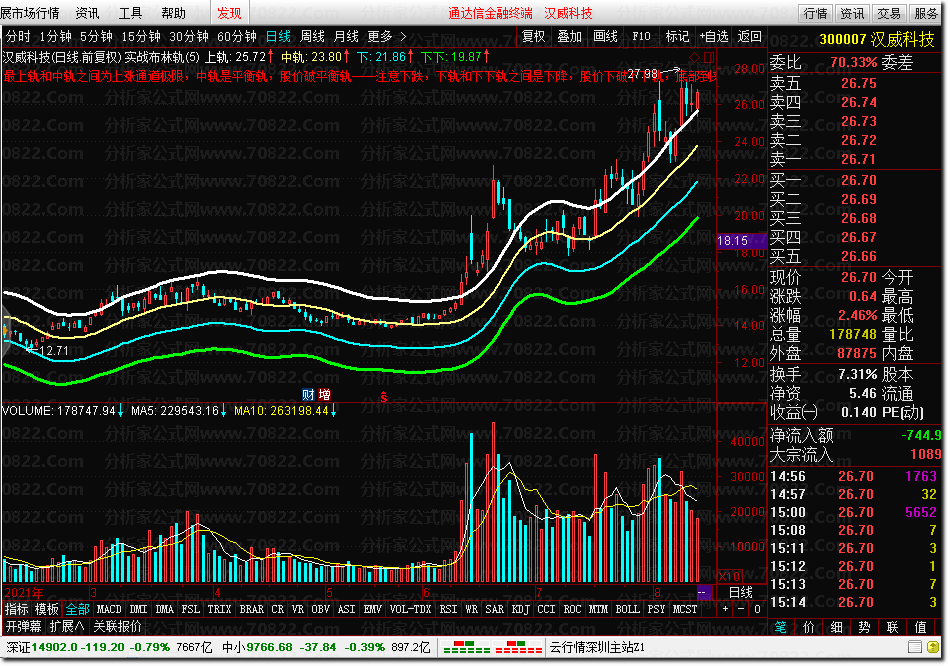This screenshot has height=666, width=950.
Task: Click the 行情 button at top right
Action: click(x=815, y=13)
